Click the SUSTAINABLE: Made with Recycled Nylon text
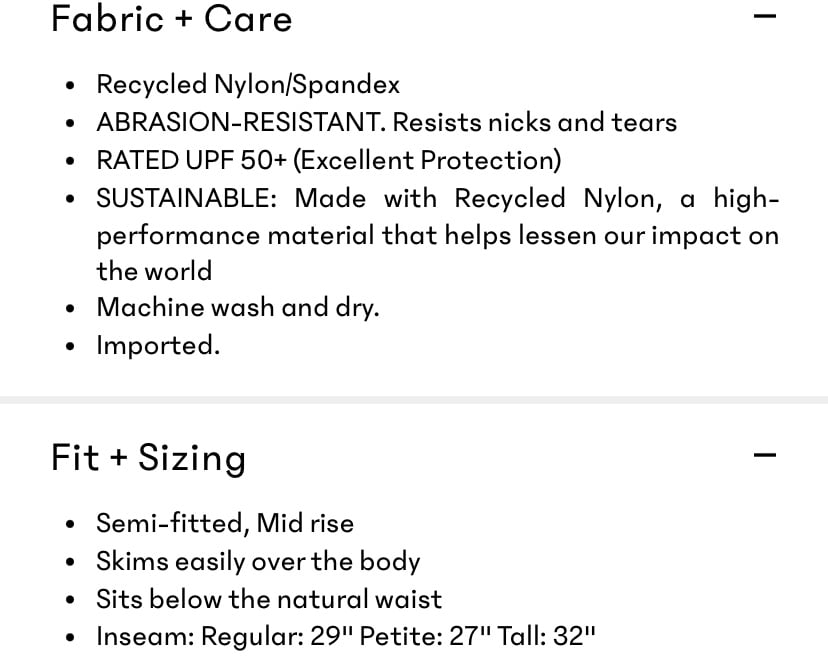Screen dimensions: 828x672 coord(379,198)
